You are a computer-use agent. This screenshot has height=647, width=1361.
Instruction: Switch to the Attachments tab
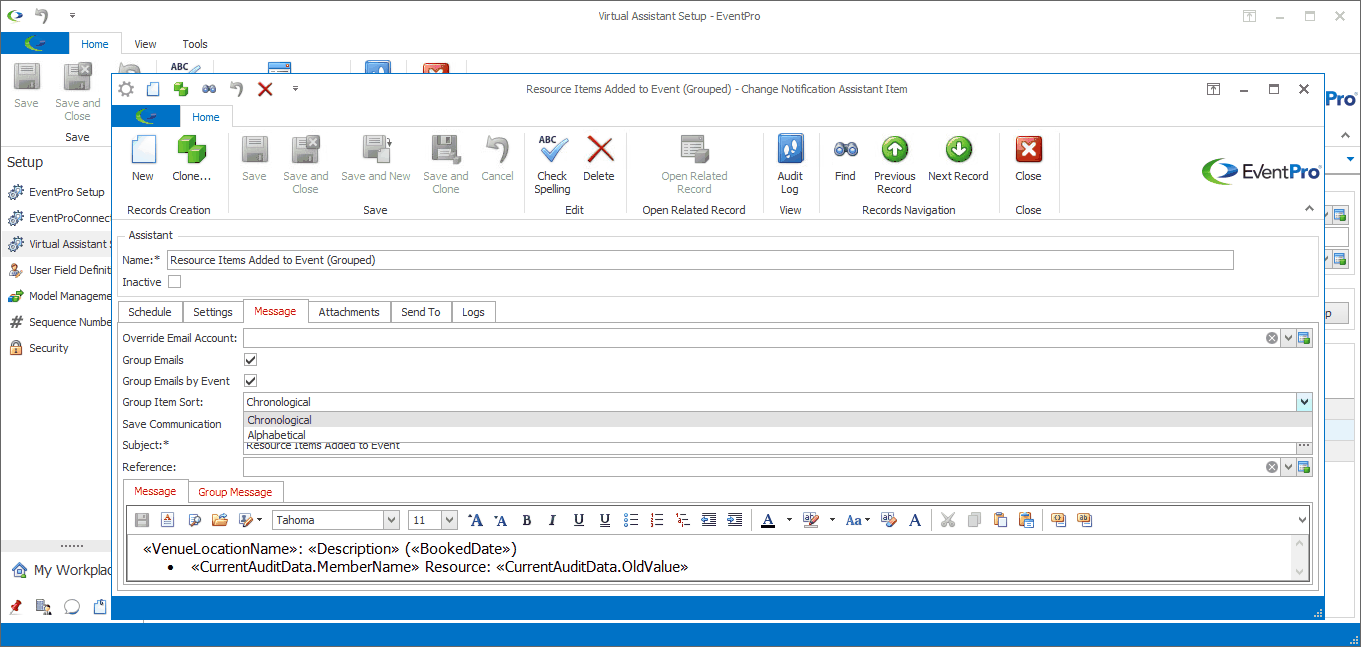point(349,312)
